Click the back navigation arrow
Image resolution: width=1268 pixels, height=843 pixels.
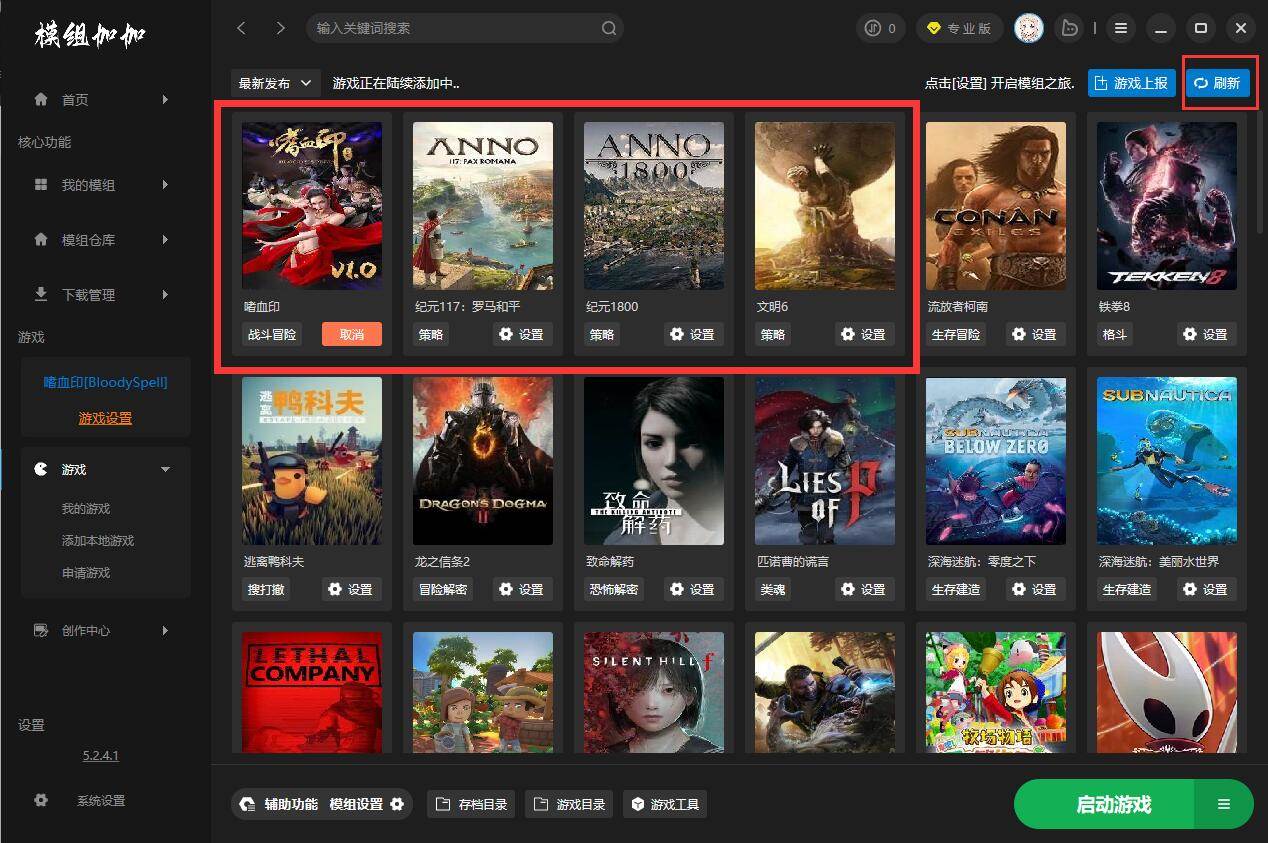coord(241,28)
